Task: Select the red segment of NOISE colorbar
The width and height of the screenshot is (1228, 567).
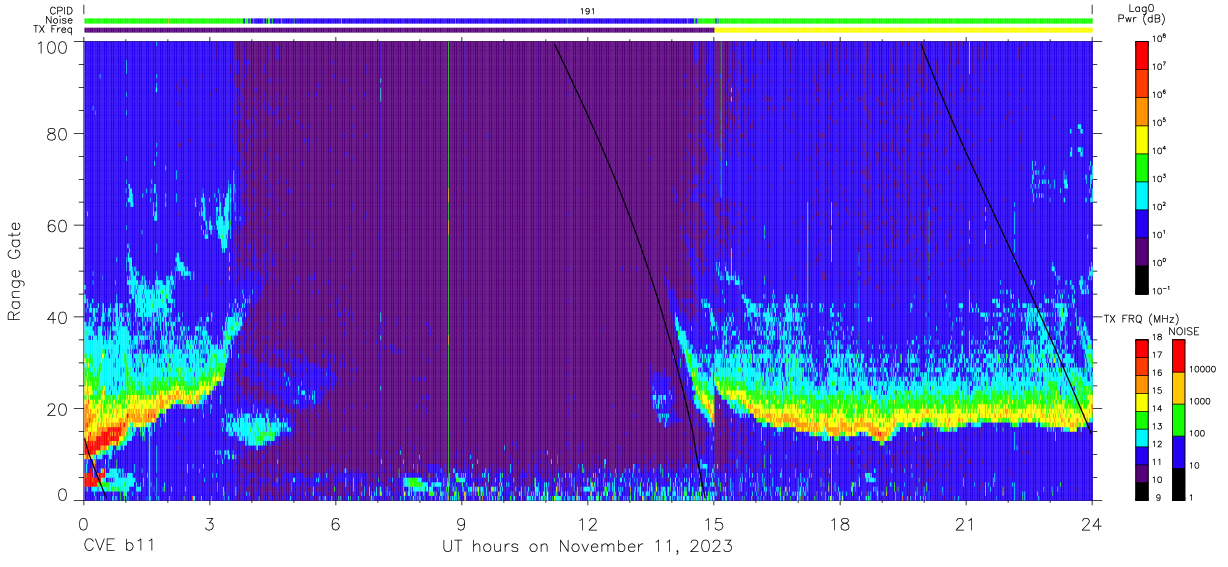Action: [x=1177, y=356]
